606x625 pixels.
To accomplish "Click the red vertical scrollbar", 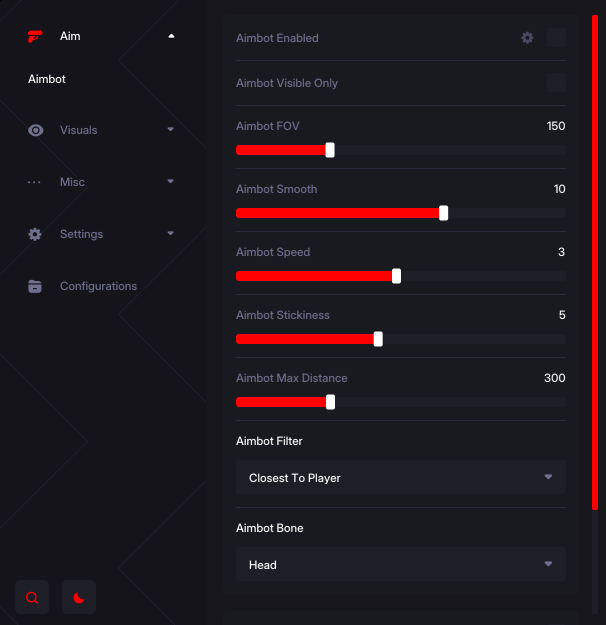I will click(x=595, y=262).
